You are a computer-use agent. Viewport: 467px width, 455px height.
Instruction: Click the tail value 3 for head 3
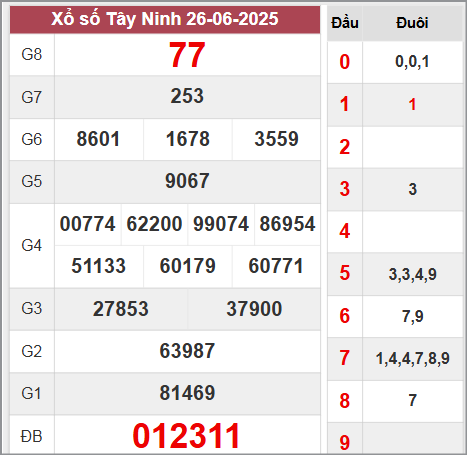pos(413,189)
